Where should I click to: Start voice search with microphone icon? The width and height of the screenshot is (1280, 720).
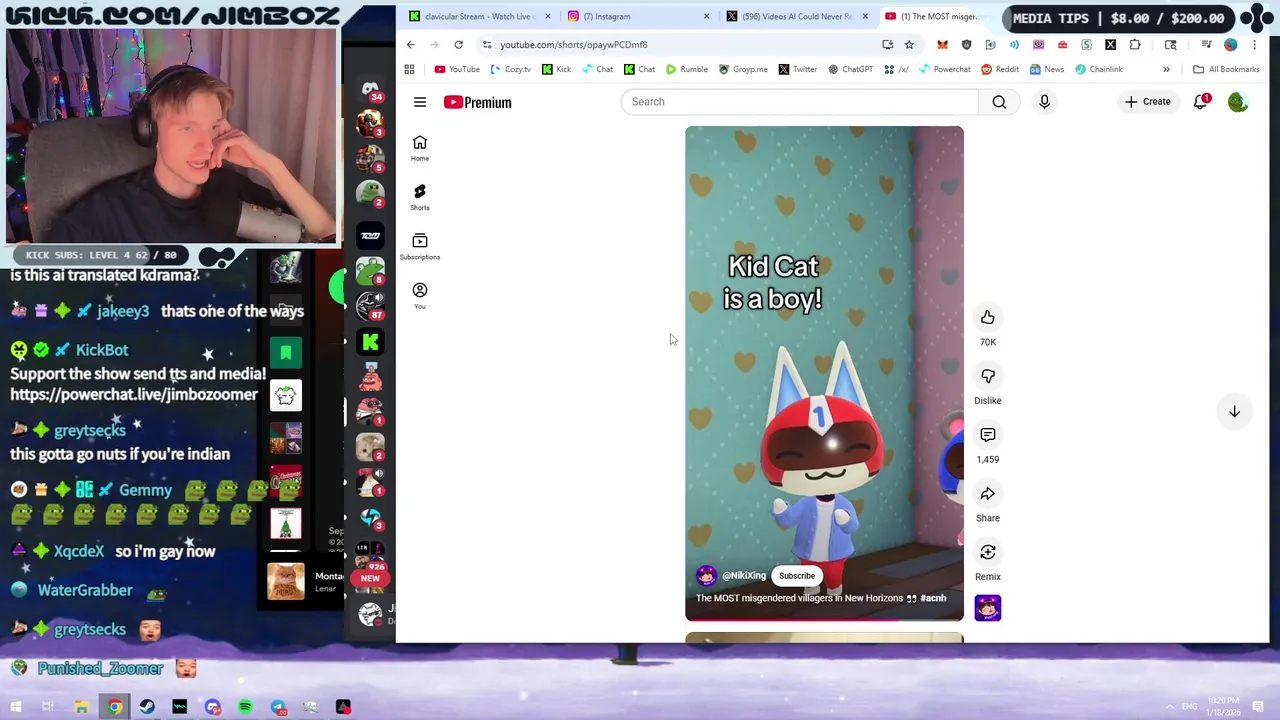(1044, 101)
